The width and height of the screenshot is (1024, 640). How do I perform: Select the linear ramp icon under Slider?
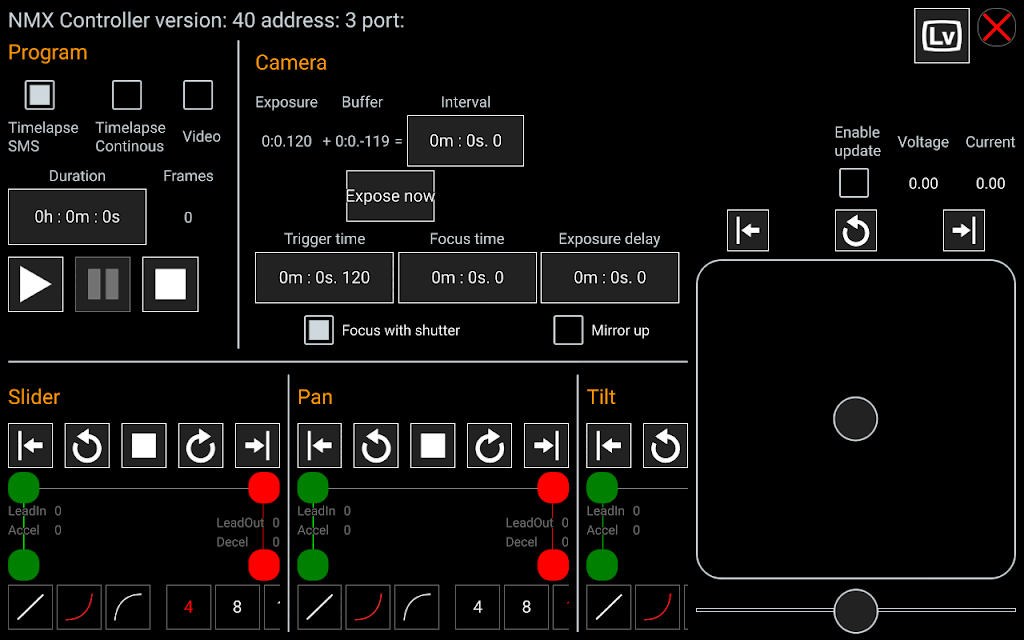(x=31, y=607)
